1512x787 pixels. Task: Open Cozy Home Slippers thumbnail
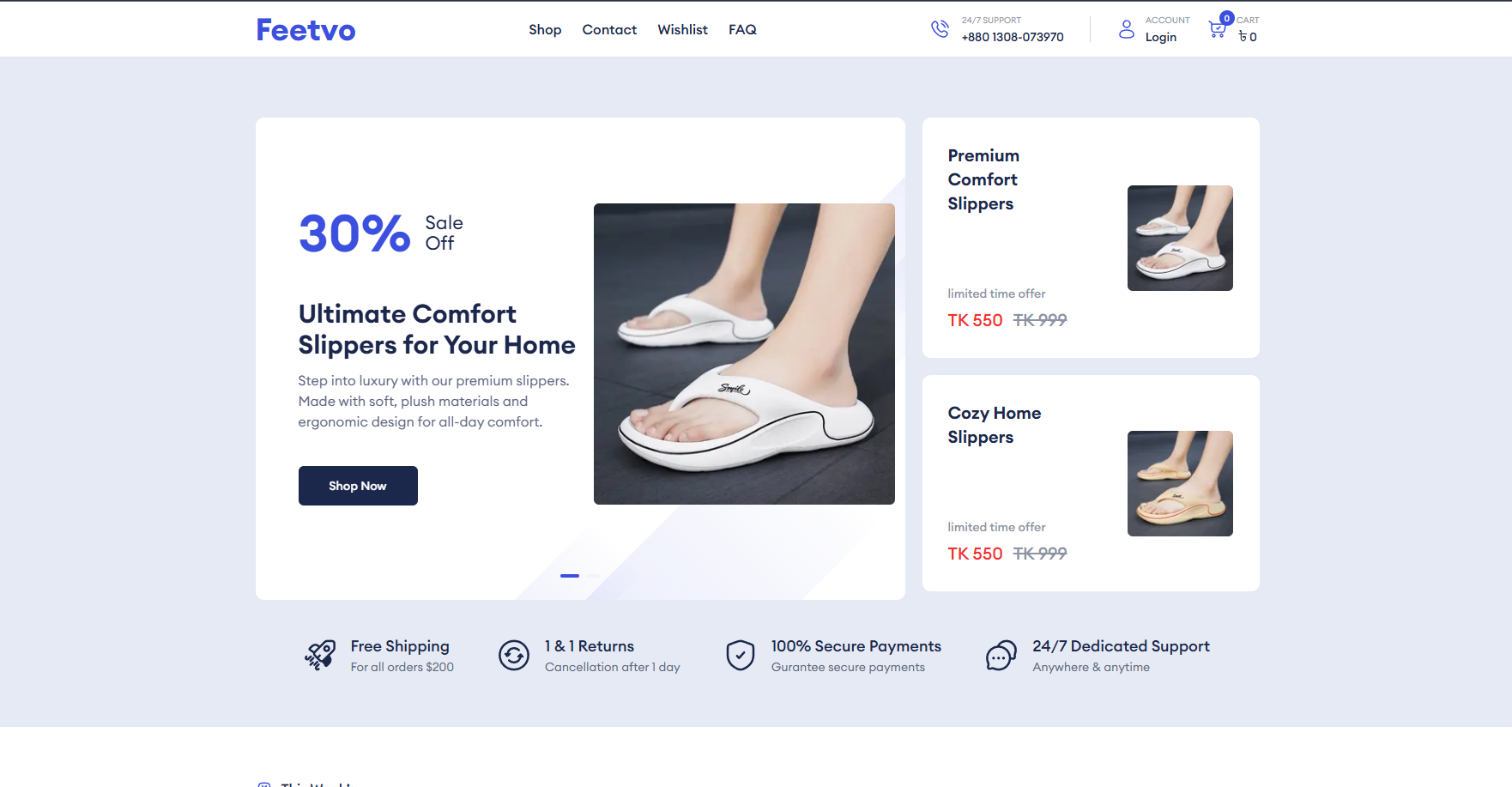click(x=1180, y=483)
